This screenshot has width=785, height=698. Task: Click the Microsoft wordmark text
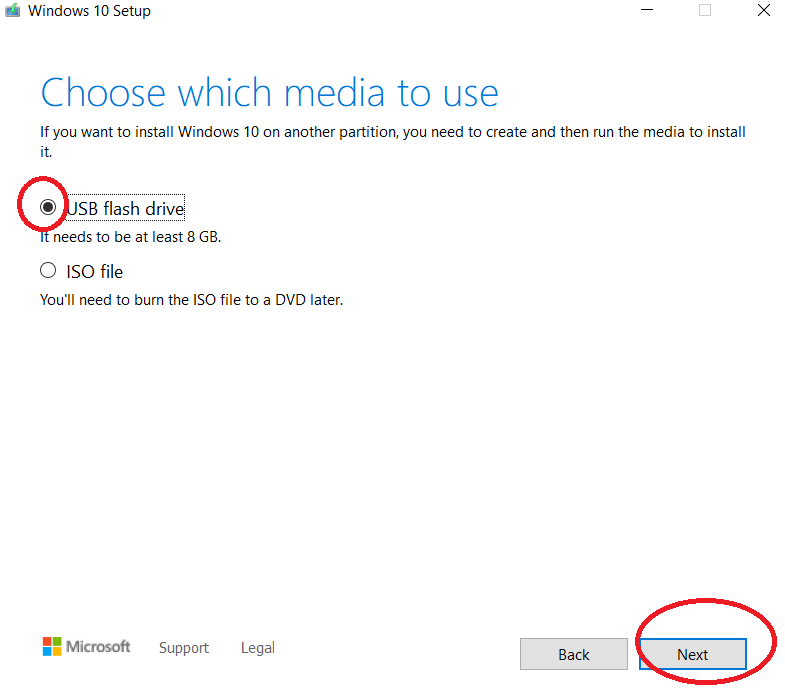98,647
